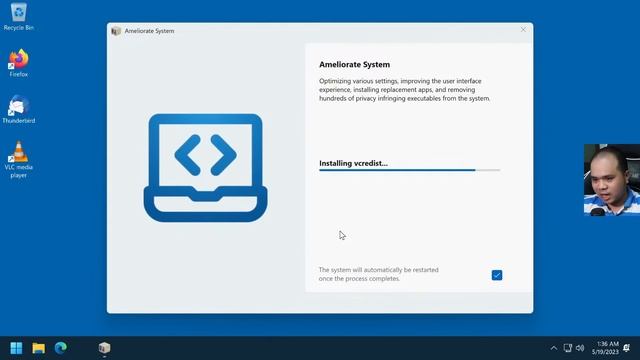Screen dimensions: 640x360
Task: Uncheck the automatic restart checkbox
Action: tap(497, 275)
